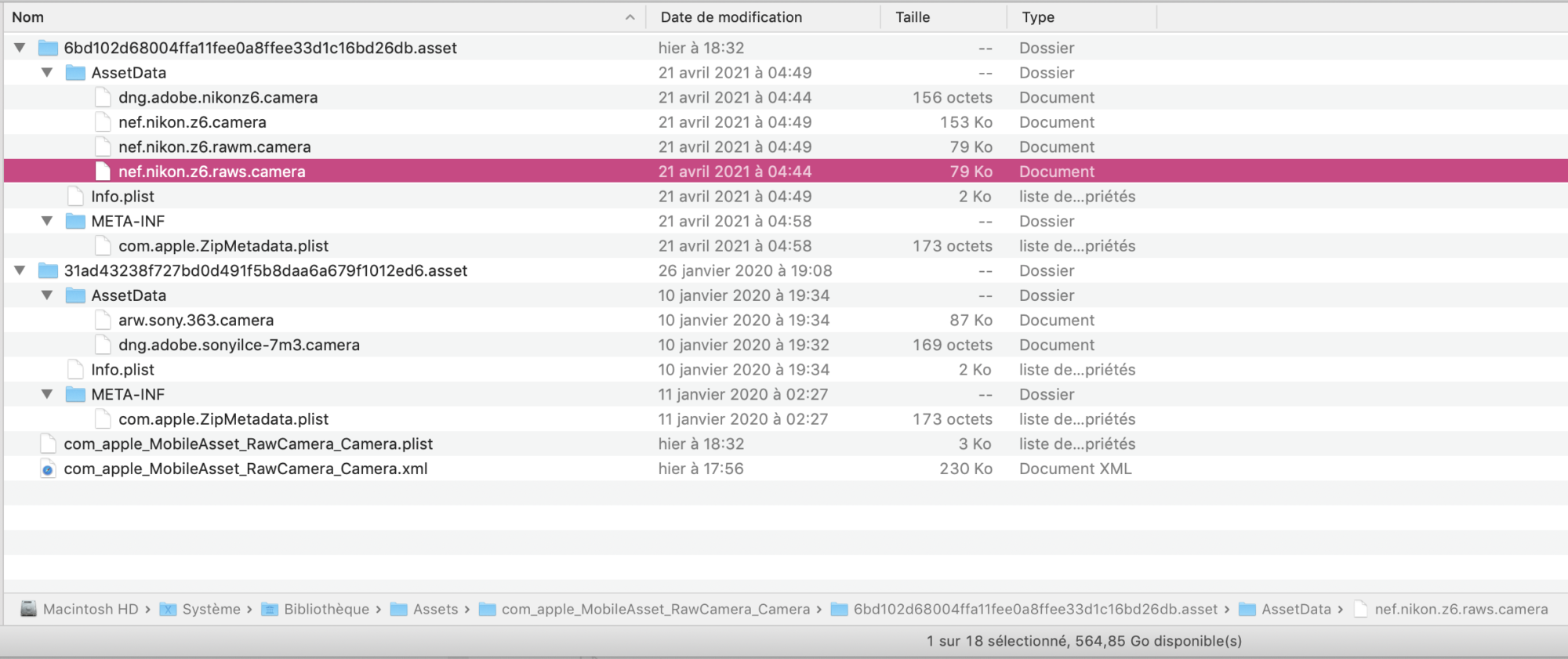Click the arw.sony.363.camera file icon
The image size is (1568, 659).
tap(103, 320)
